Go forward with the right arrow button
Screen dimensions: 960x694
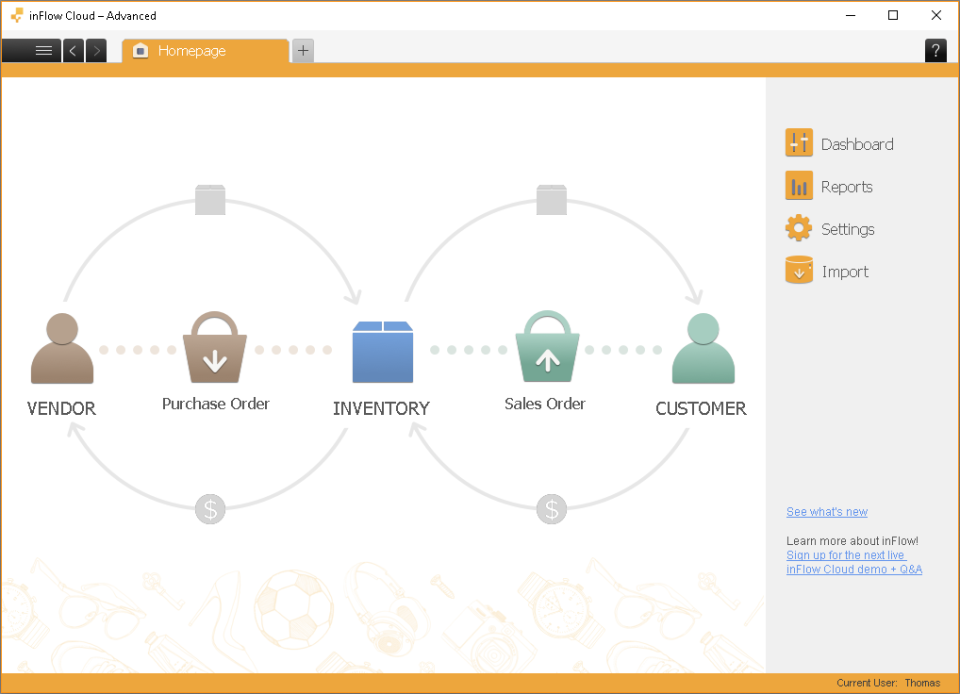[96, 51]
